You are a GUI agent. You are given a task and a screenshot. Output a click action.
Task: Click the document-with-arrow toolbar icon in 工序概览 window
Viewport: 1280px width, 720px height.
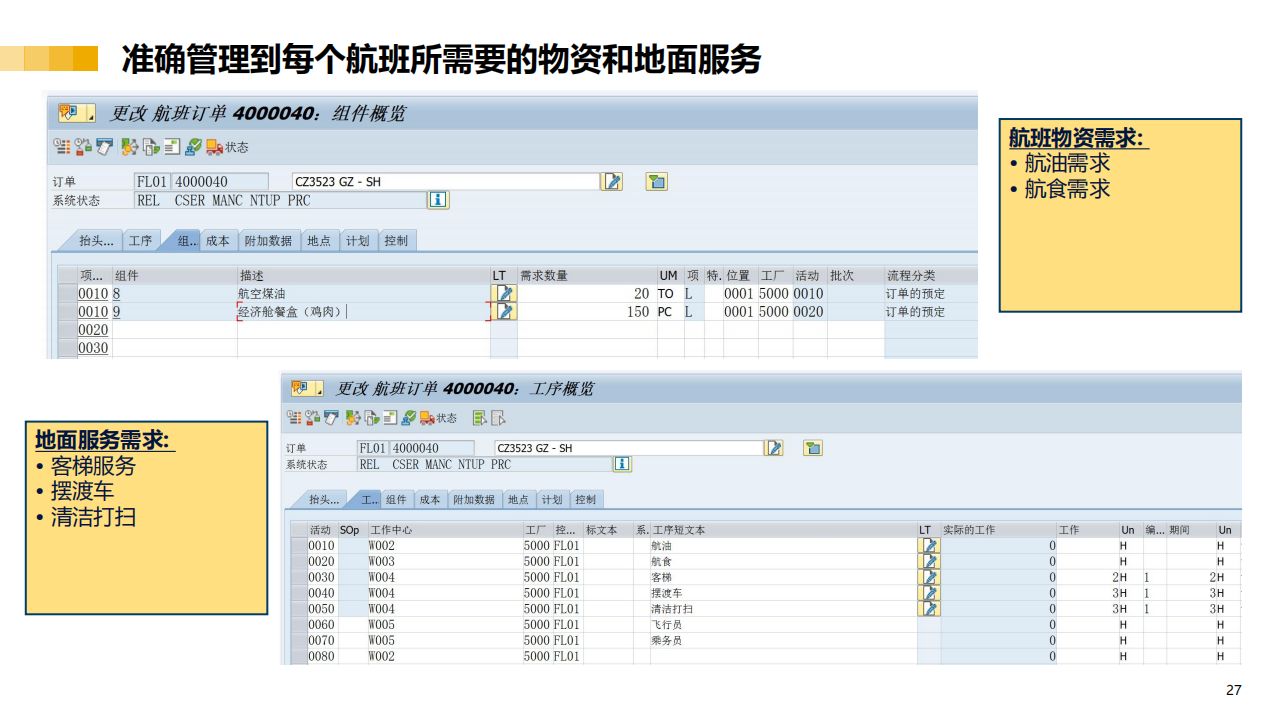(x=370, y=418)
